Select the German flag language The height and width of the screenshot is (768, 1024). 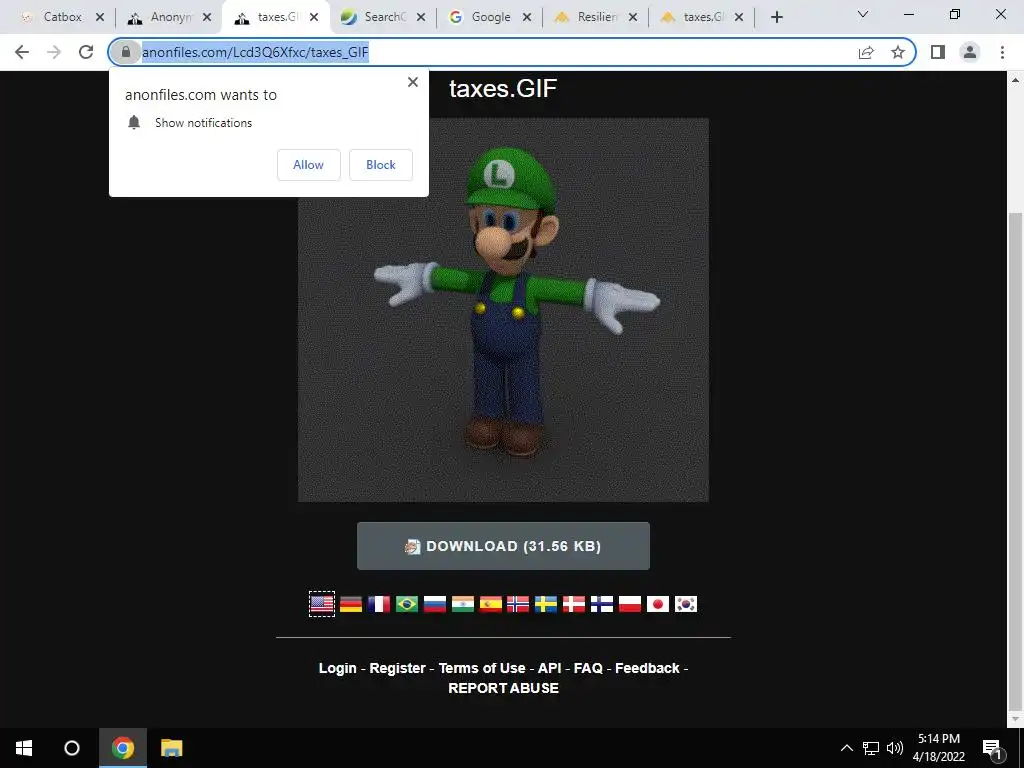[351, 604]
